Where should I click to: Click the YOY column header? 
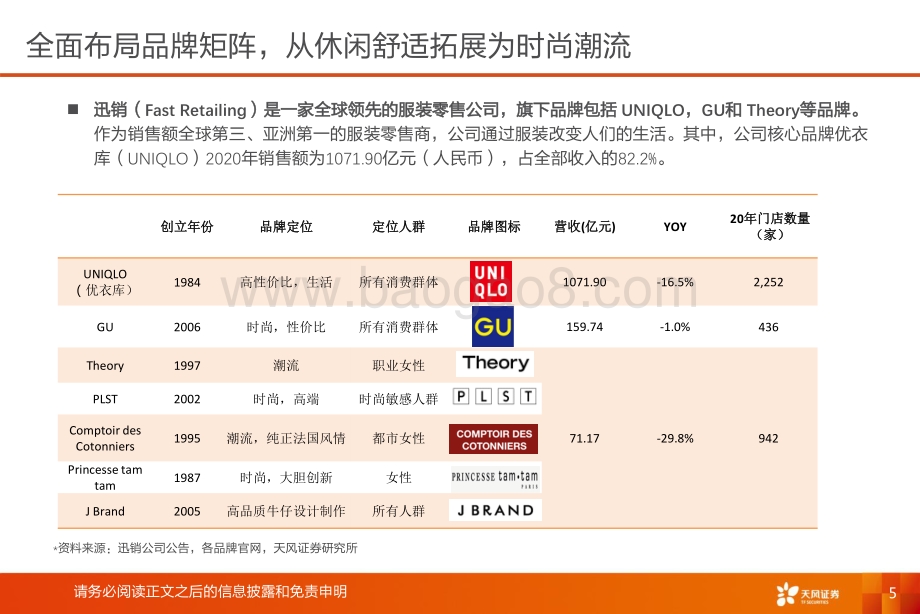[675, 227]
